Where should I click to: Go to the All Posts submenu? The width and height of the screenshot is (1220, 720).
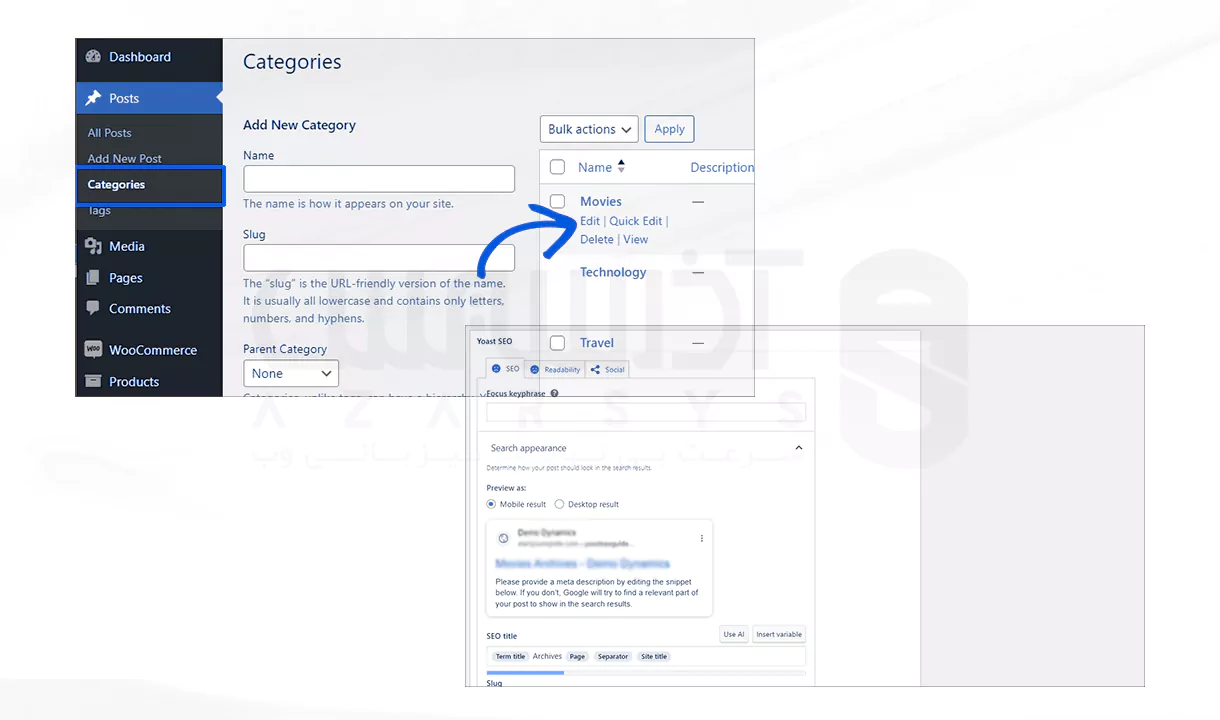109,133
